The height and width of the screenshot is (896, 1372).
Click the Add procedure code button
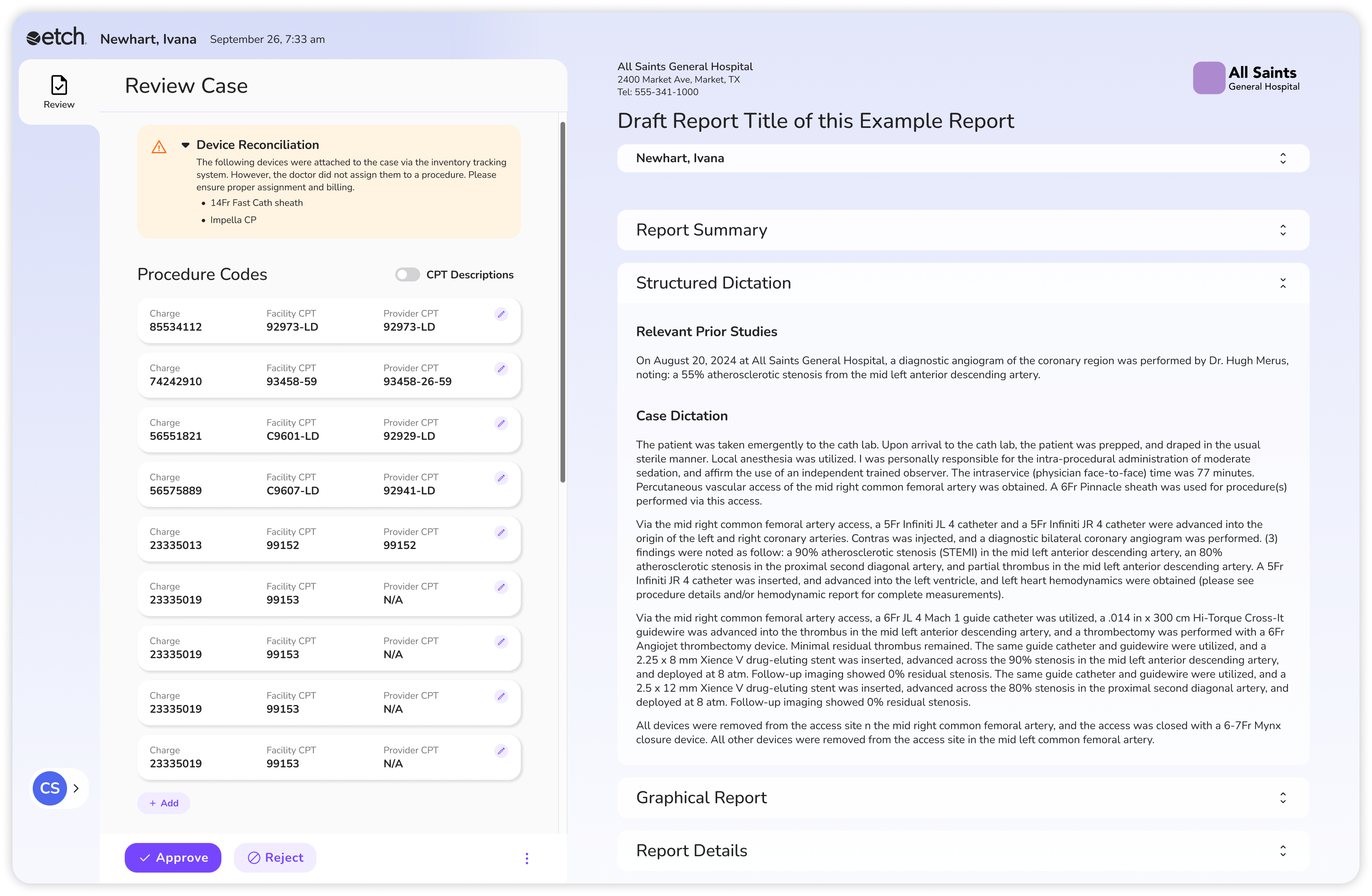(164, 803)
